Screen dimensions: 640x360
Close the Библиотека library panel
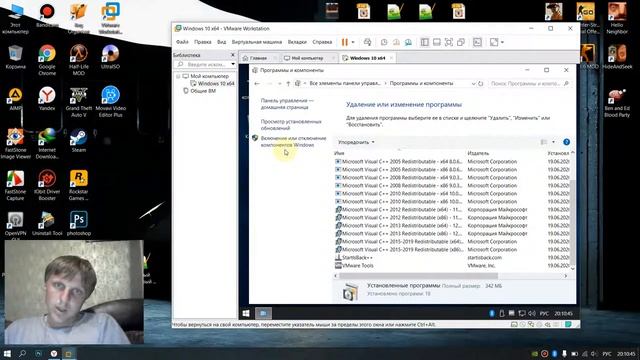[x=233, y=55]
